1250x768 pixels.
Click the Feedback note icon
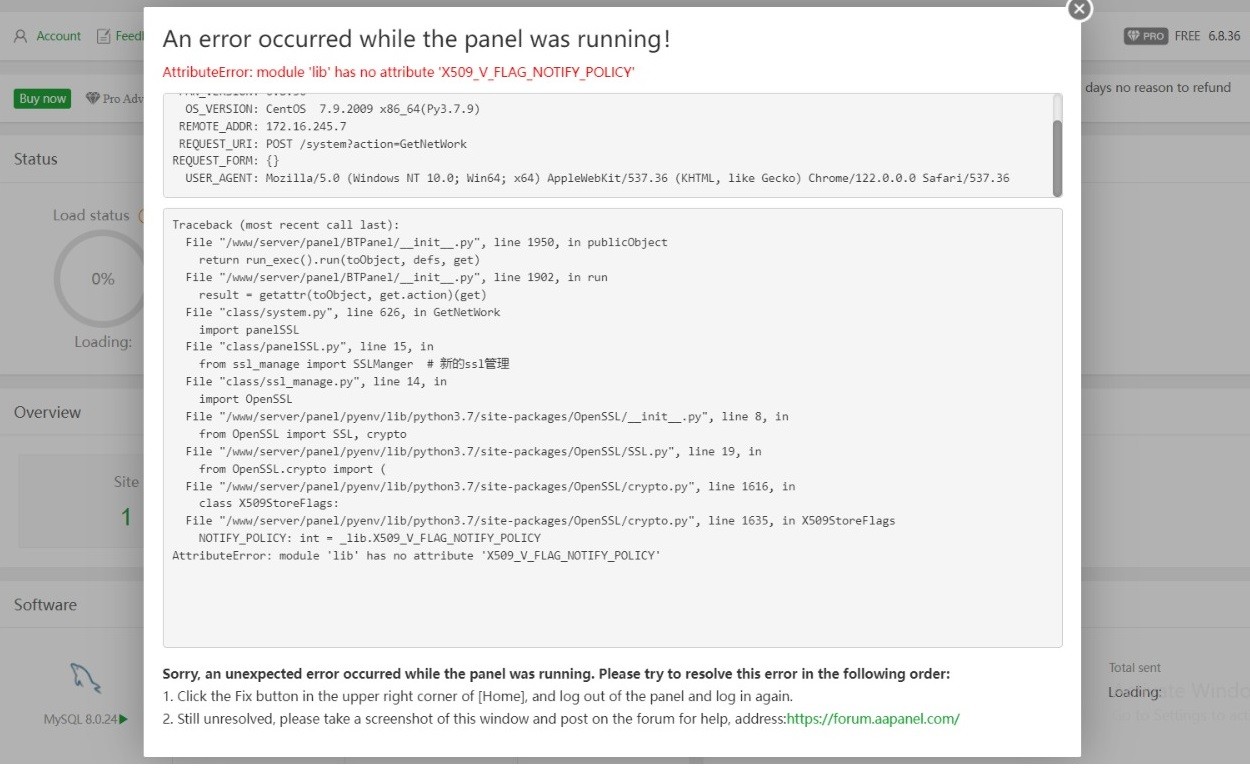103,36
